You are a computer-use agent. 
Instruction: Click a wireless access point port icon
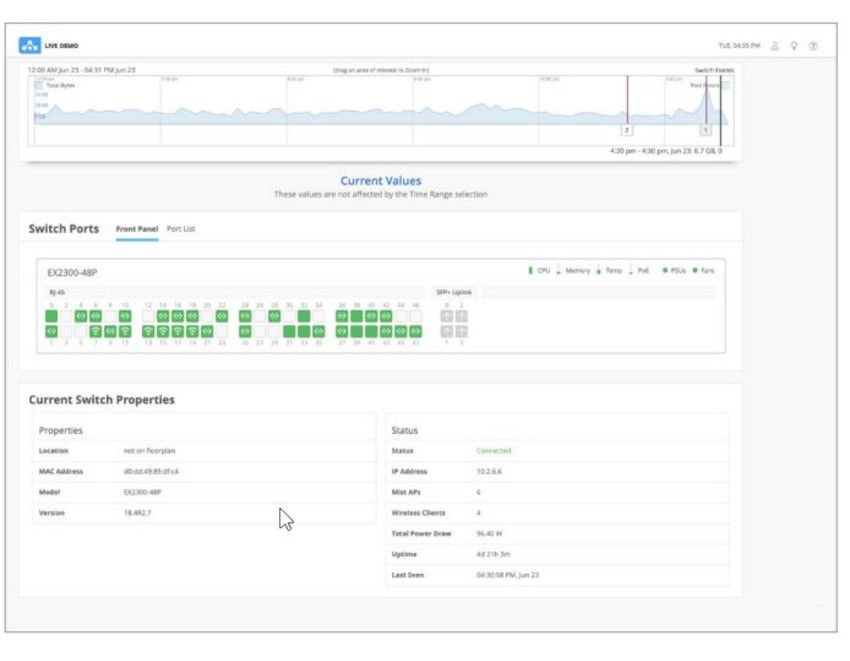[x=94, y=330]
